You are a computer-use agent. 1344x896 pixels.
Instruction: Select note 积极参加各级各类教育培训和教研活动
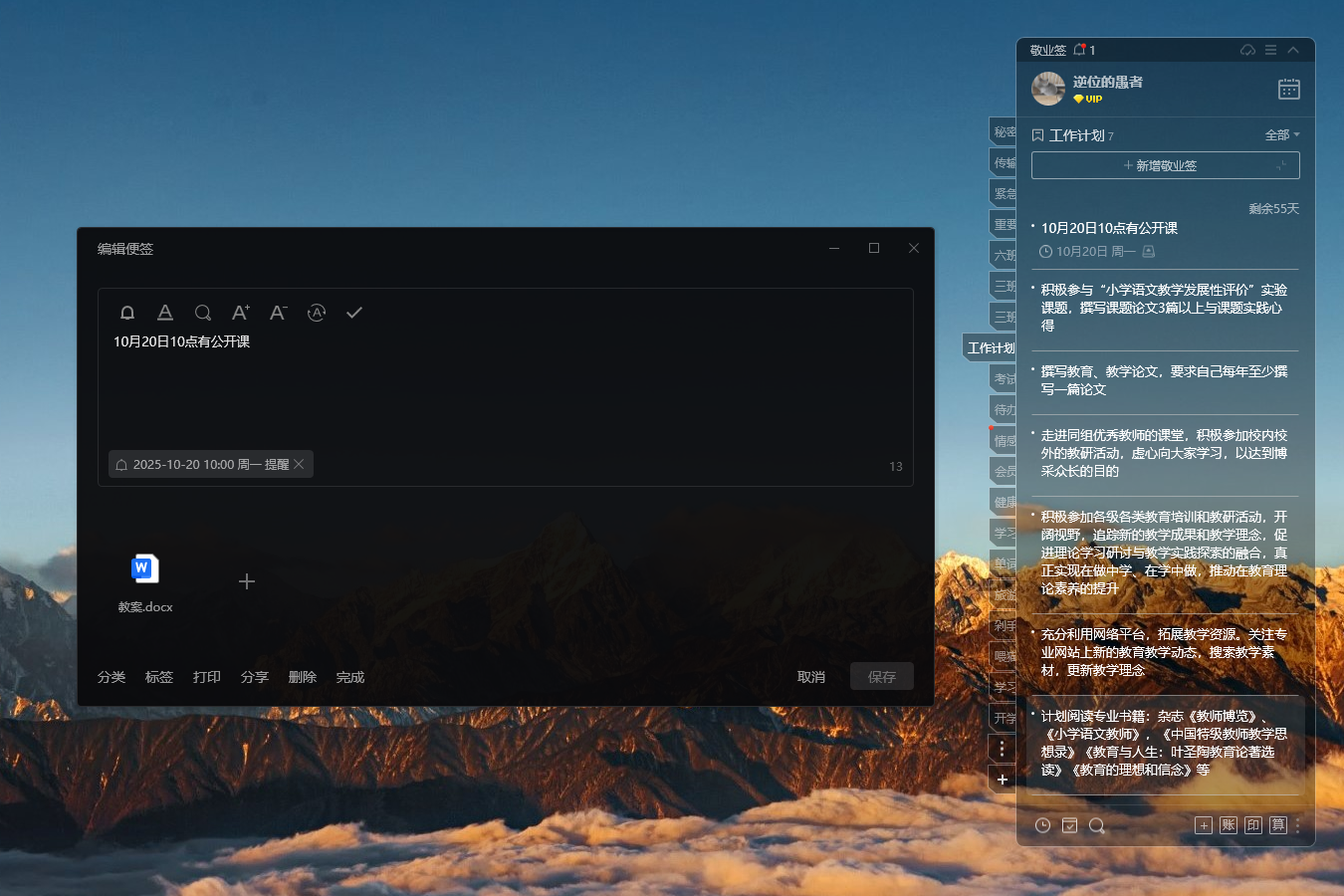pyautogui.click(x=1165, y=553)
